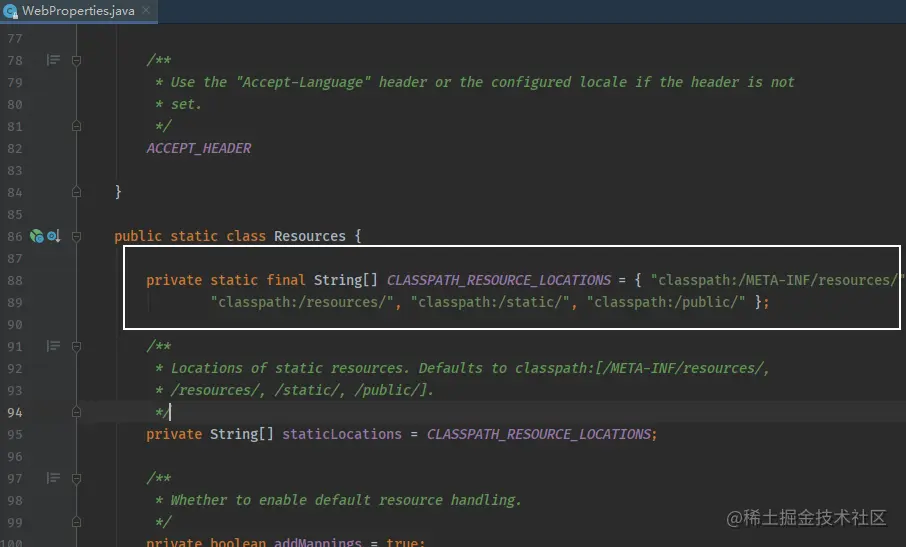The height and width of the screenshot is (547, 906).
Task: Click the Spring bean gutter icon on line 86
Action: pyautogui.click(x=37, y=236)
